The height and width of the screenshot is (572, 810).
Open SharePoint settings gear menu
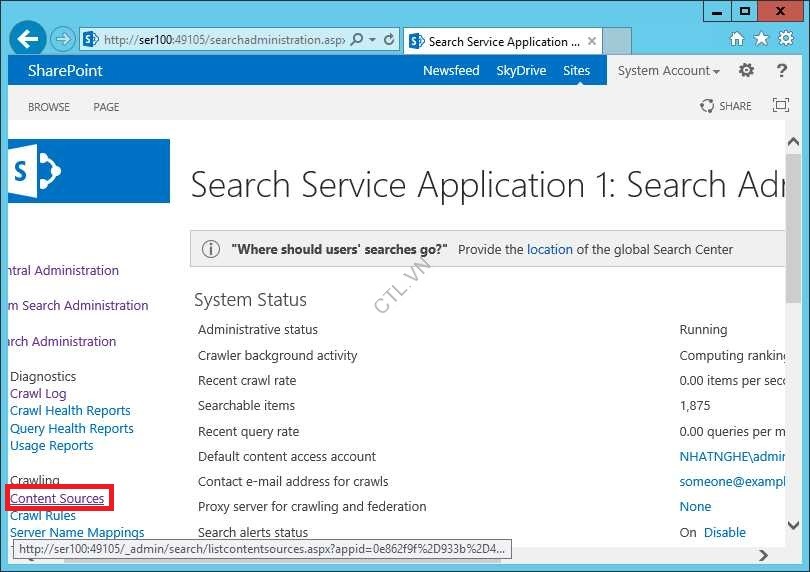746,70
